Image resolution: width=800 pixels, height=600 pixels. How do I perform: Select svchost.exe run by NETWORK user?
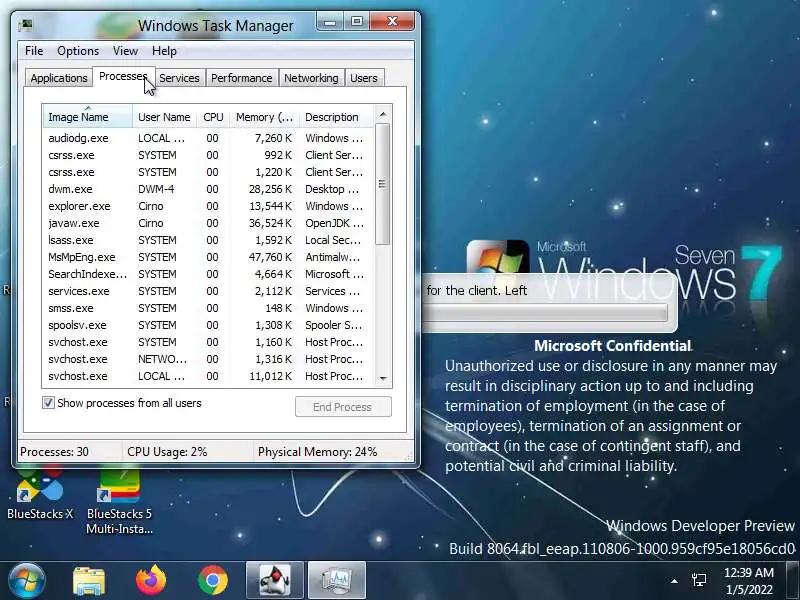point(208,359)
